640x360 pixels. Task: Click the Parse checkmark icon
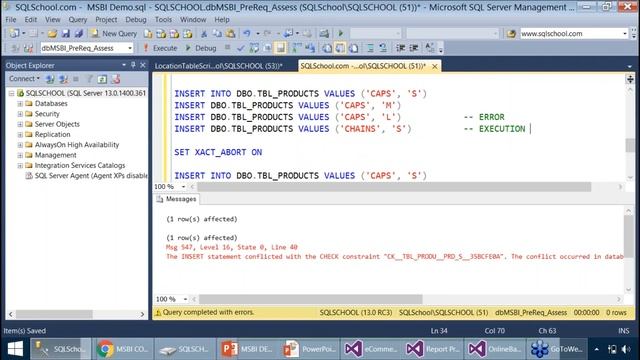pyautogui.click(x=241, y=48)
